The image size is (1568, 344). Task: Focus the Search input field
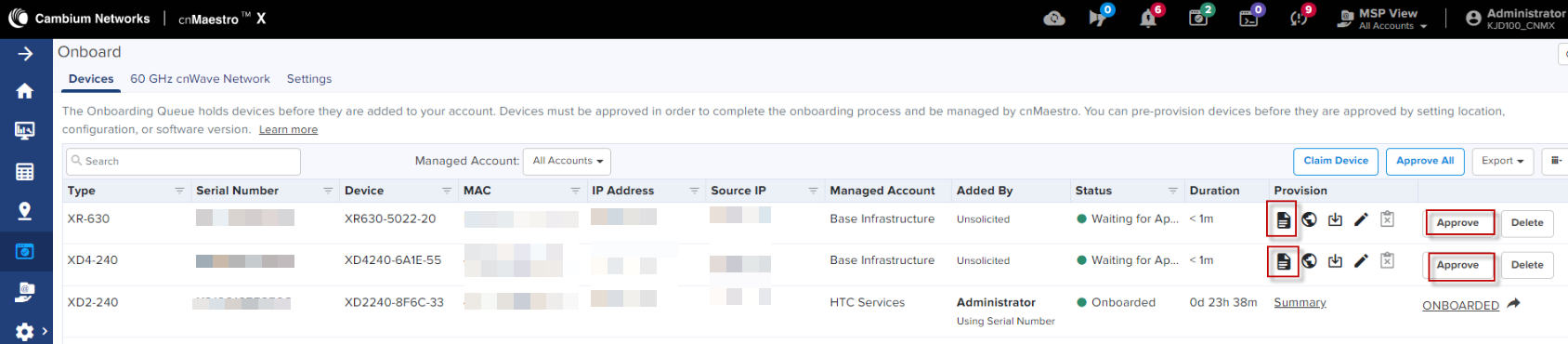pos(183,161)
